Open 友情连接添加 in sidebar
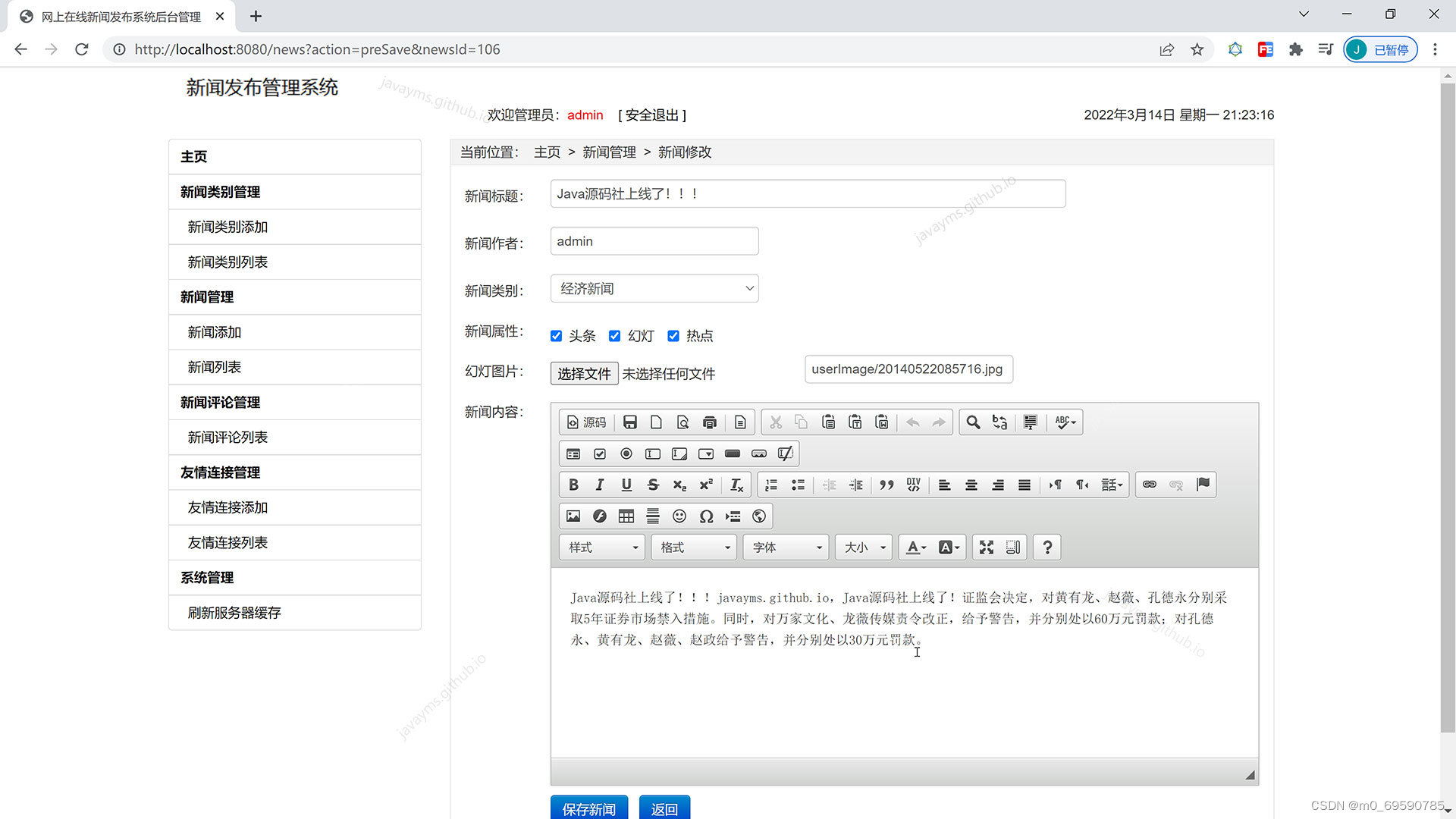The image size is (1456, 819). click(295, 507)
